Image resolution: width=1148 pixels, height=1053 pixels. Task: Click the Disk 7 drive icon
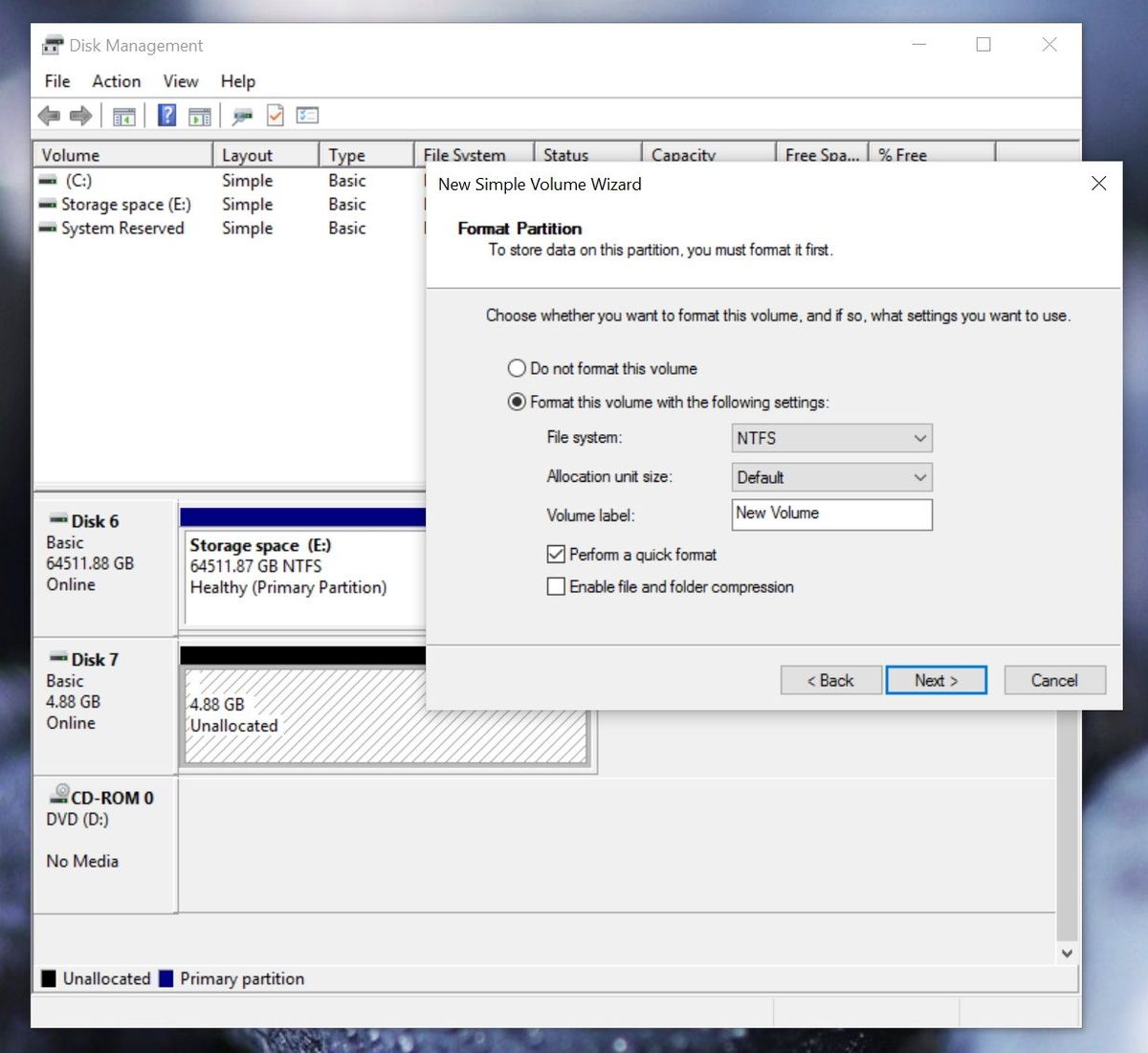[58, 659]
